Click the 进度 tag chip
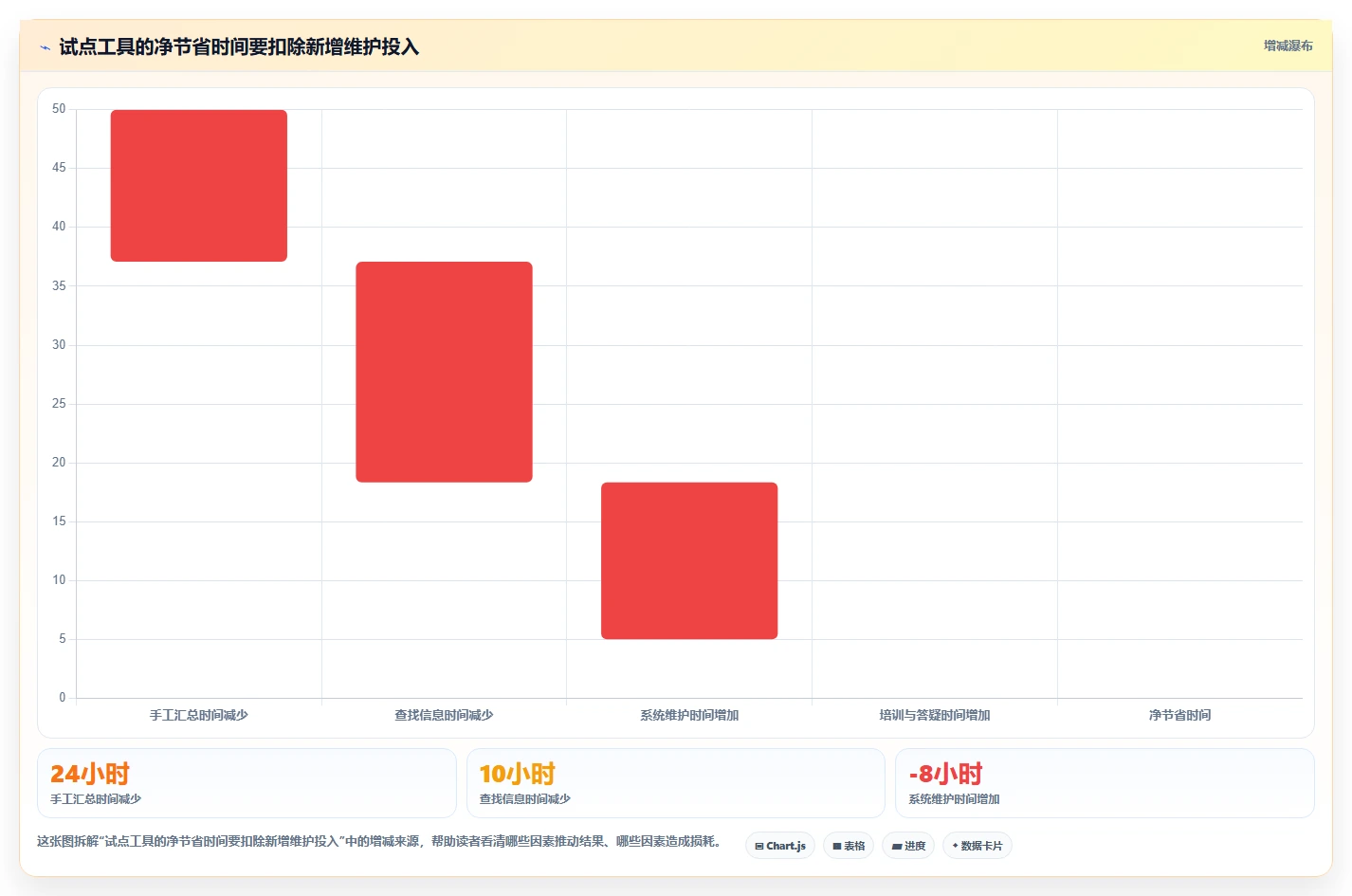 tap(908, 846)
